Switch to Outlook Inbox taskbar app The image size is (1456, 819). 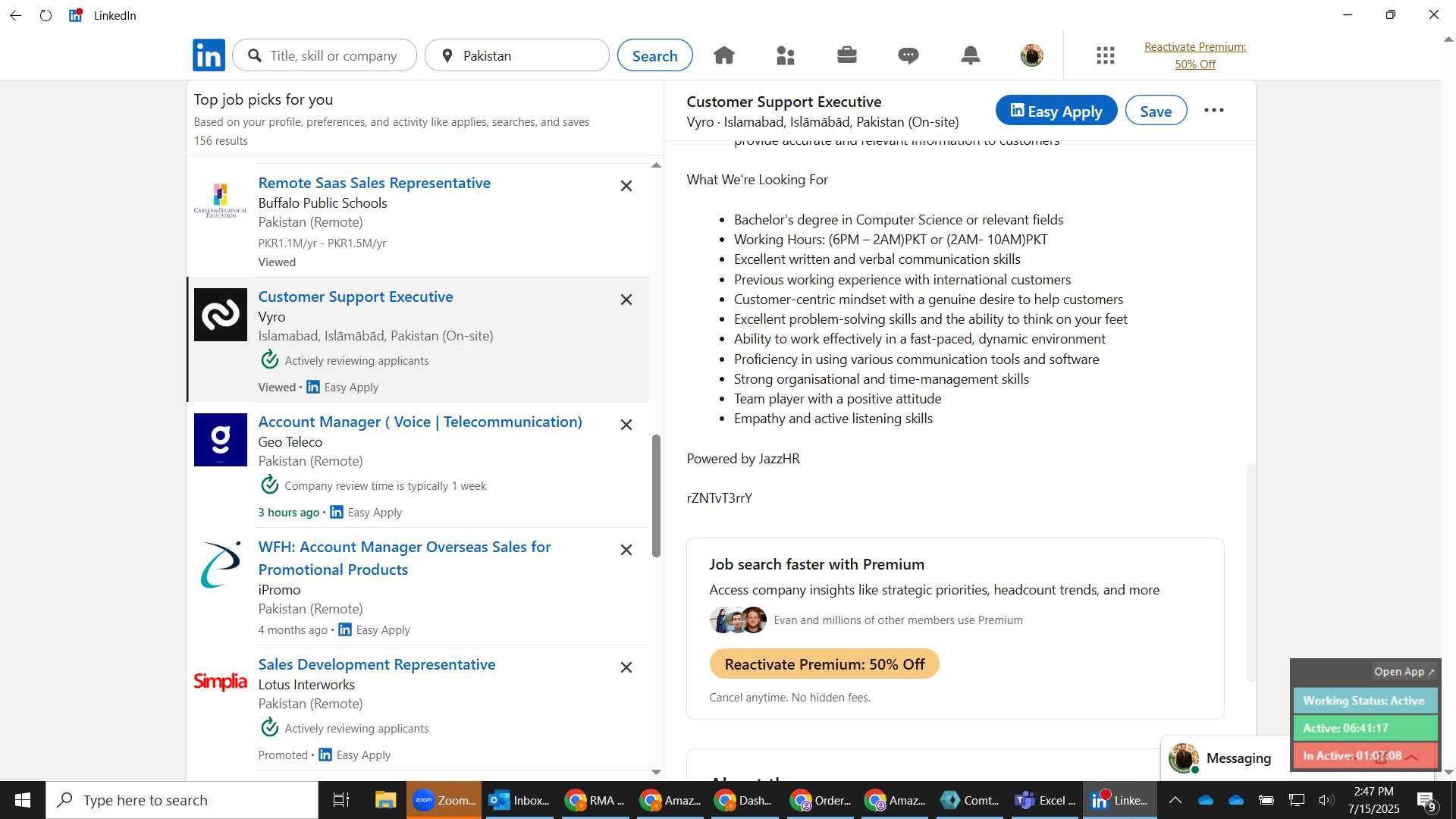519,800
